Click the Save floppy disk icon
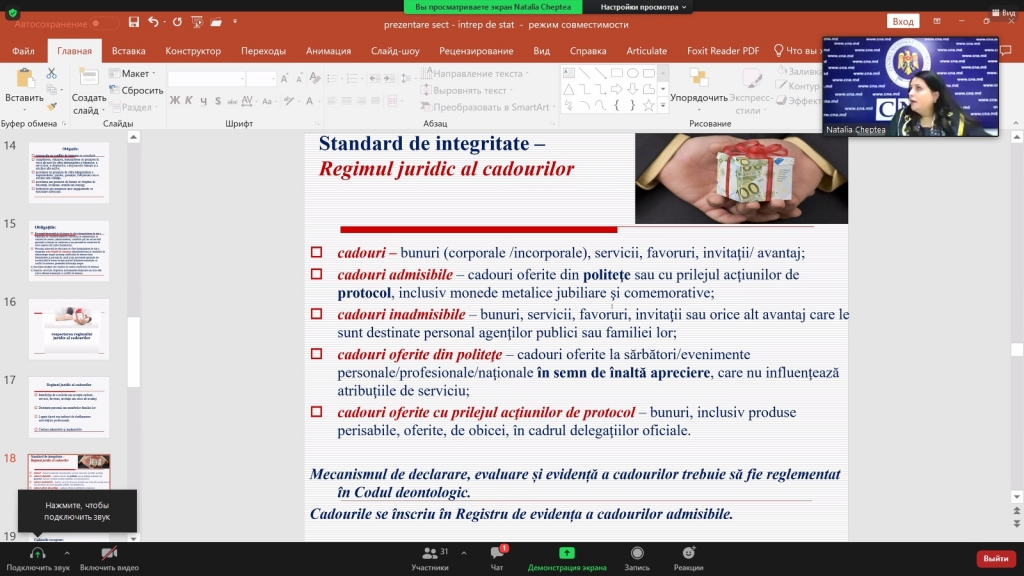 coord(131,22)
